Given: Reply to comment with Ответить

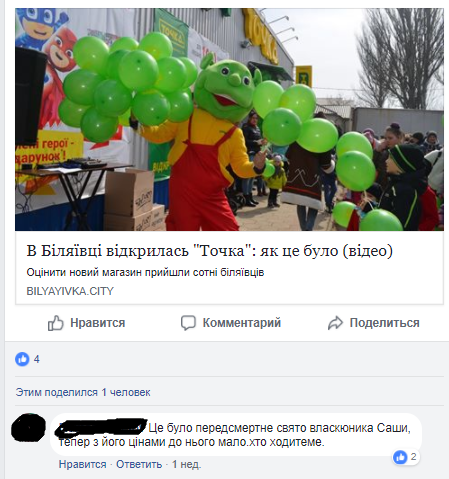Looking at the screenshot, I should [x=139, y=464].
